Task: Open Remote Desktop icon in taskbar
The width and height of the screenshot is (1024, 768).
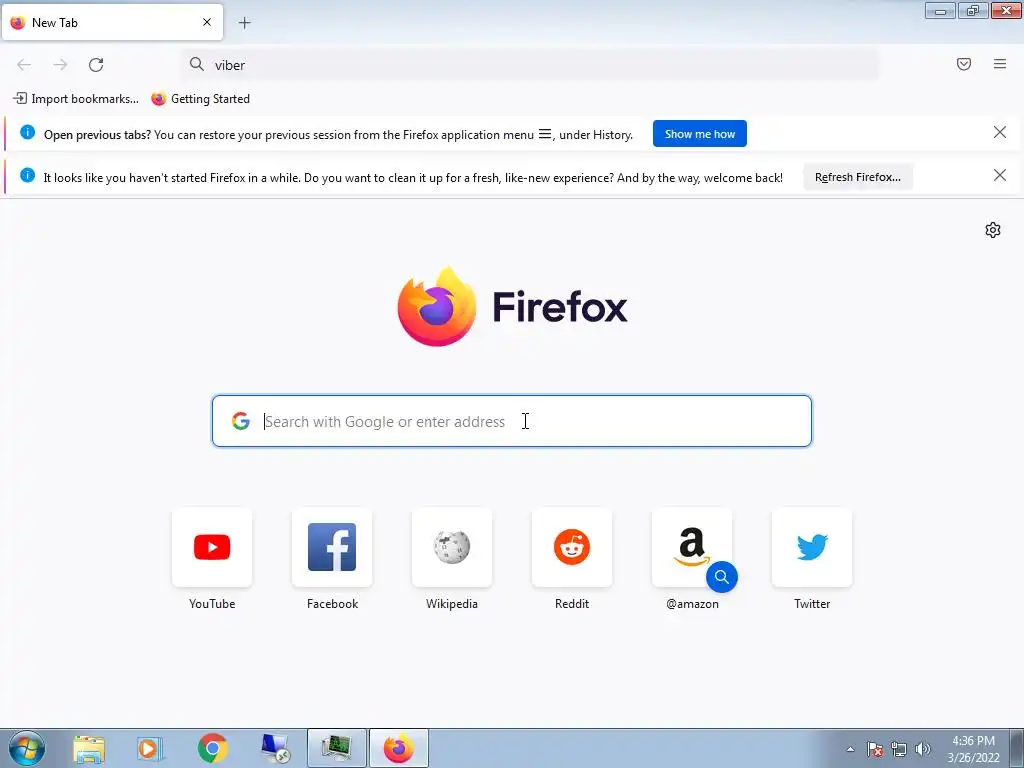Action: [x=275, y=748]
